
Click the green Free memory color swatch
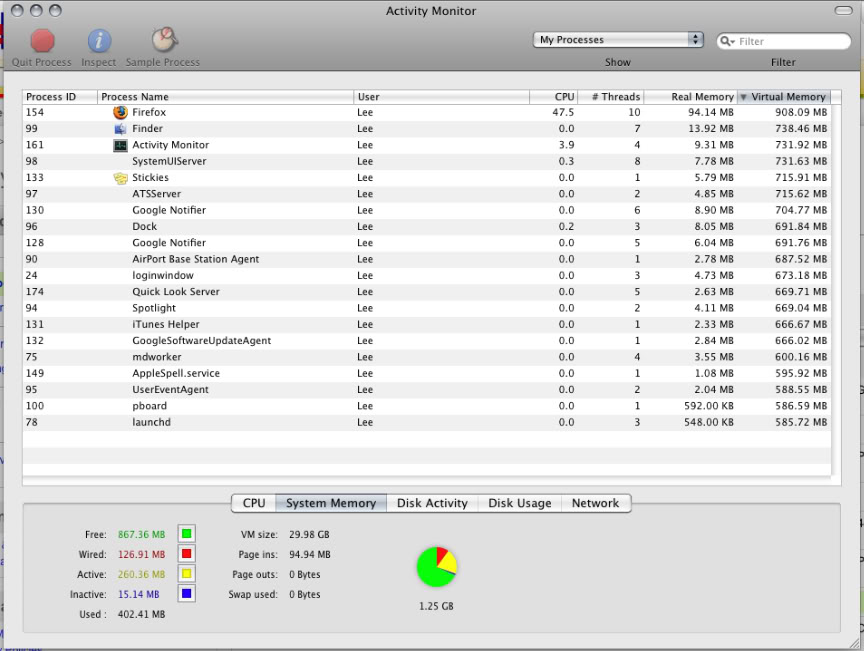(x=187, y=534)
